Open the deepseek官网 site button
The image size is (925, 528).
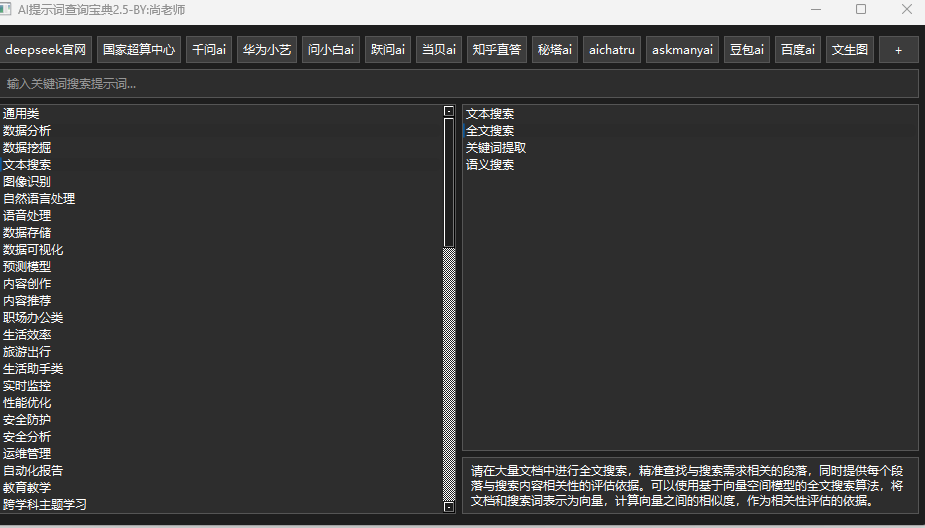coord(45,50)
